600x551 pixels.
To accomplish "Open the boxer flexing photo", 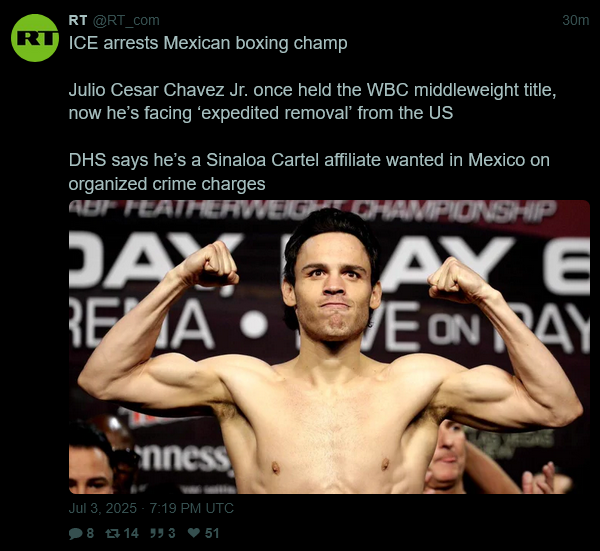I will (329, 347).
